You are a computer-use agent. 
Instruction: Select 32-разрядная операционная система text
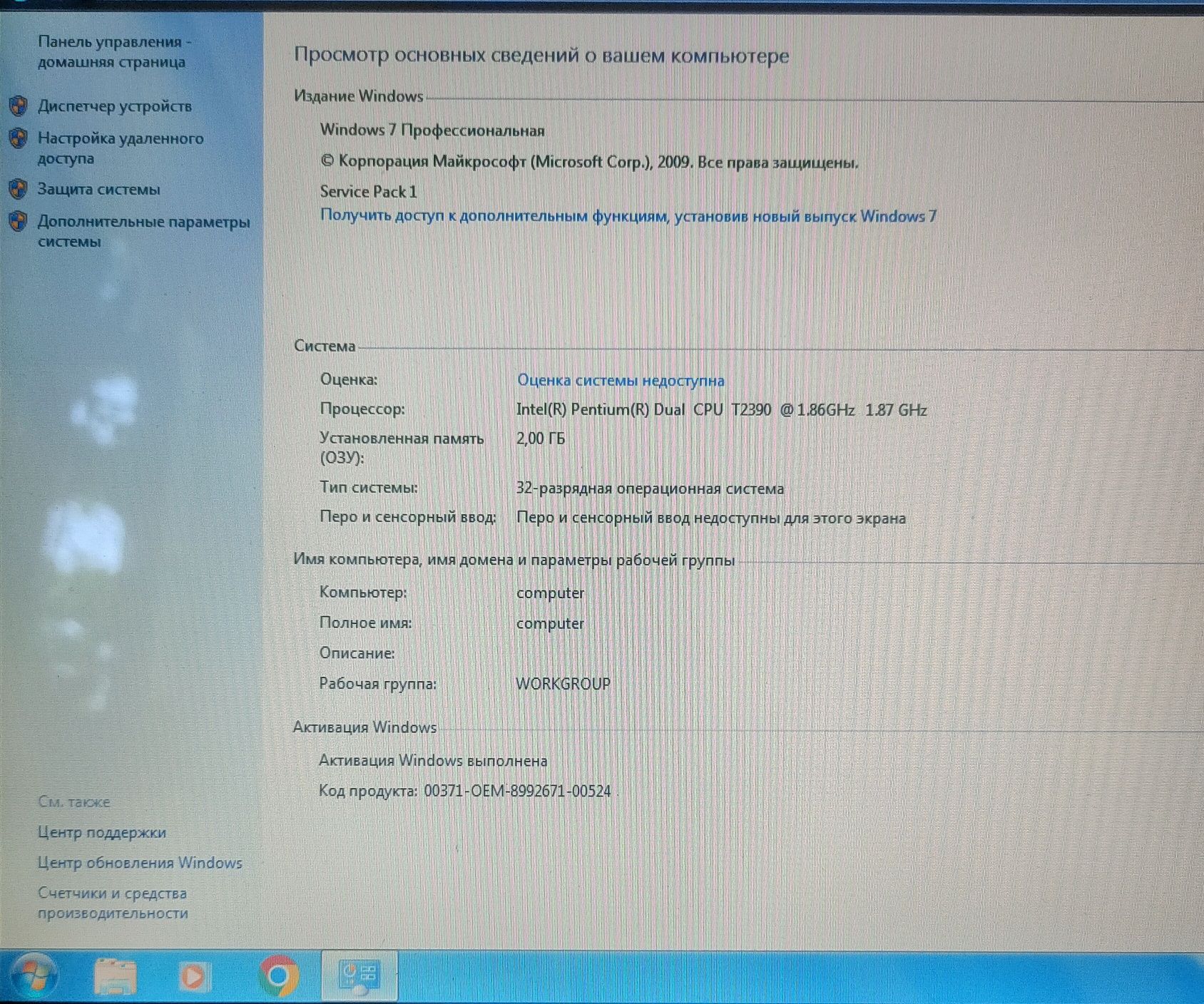650,489
